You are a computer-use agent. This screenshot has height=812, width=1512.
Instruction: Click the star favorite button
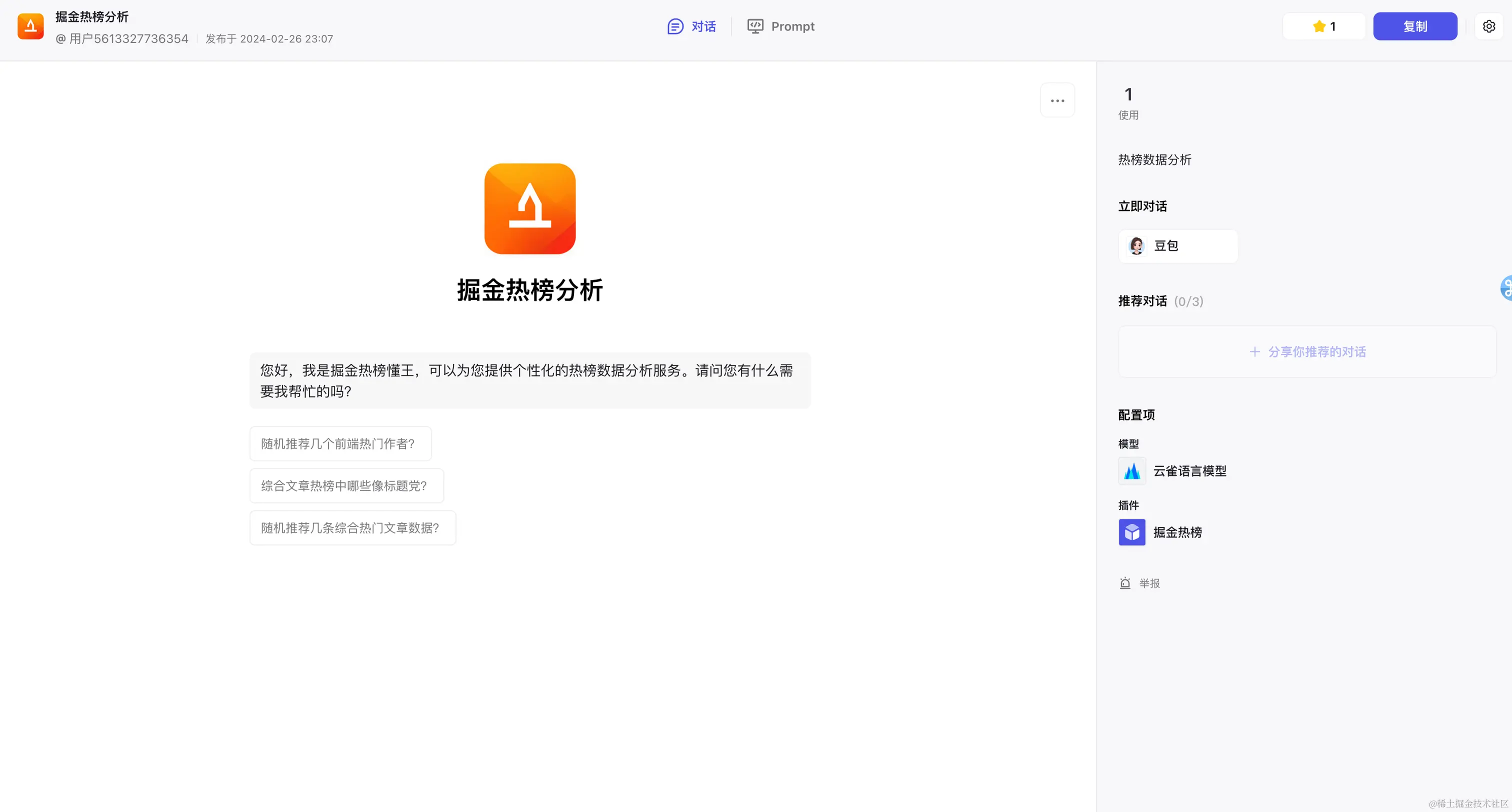pyautogui.click(x=1323, y=26)
